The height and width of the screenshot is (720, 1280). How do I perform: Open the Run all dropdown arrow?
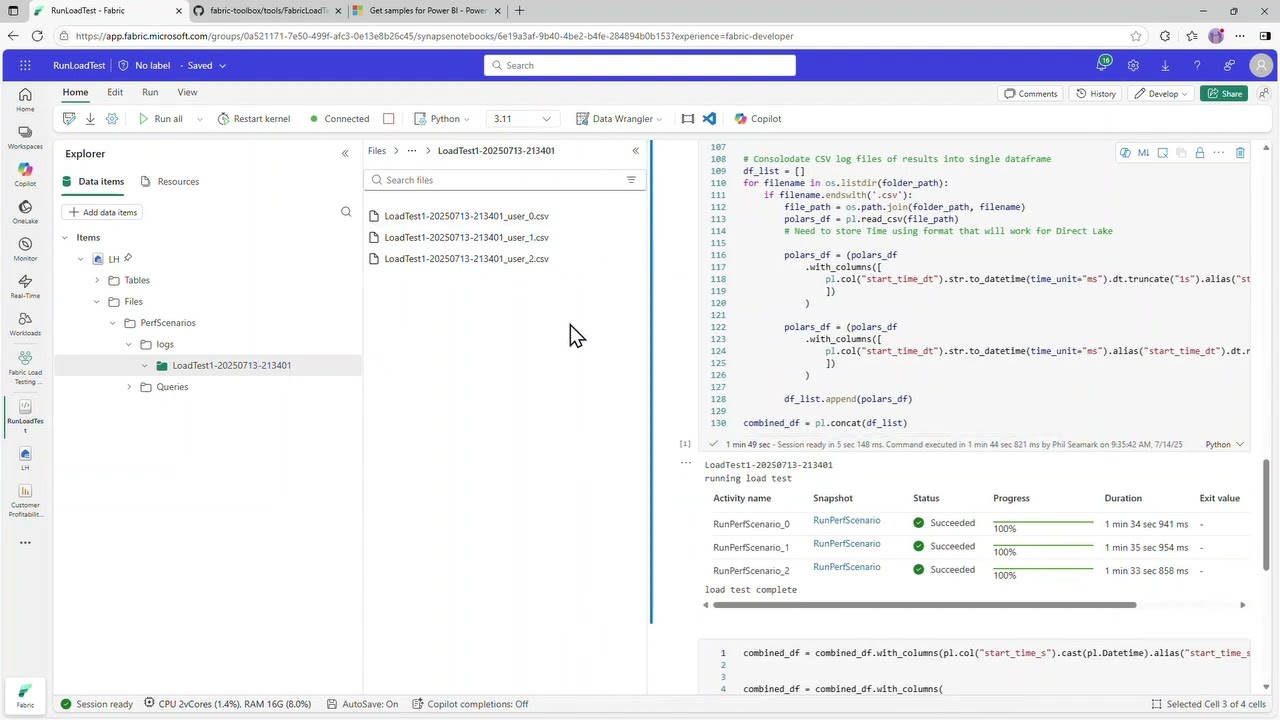click(x=199, y=119)
